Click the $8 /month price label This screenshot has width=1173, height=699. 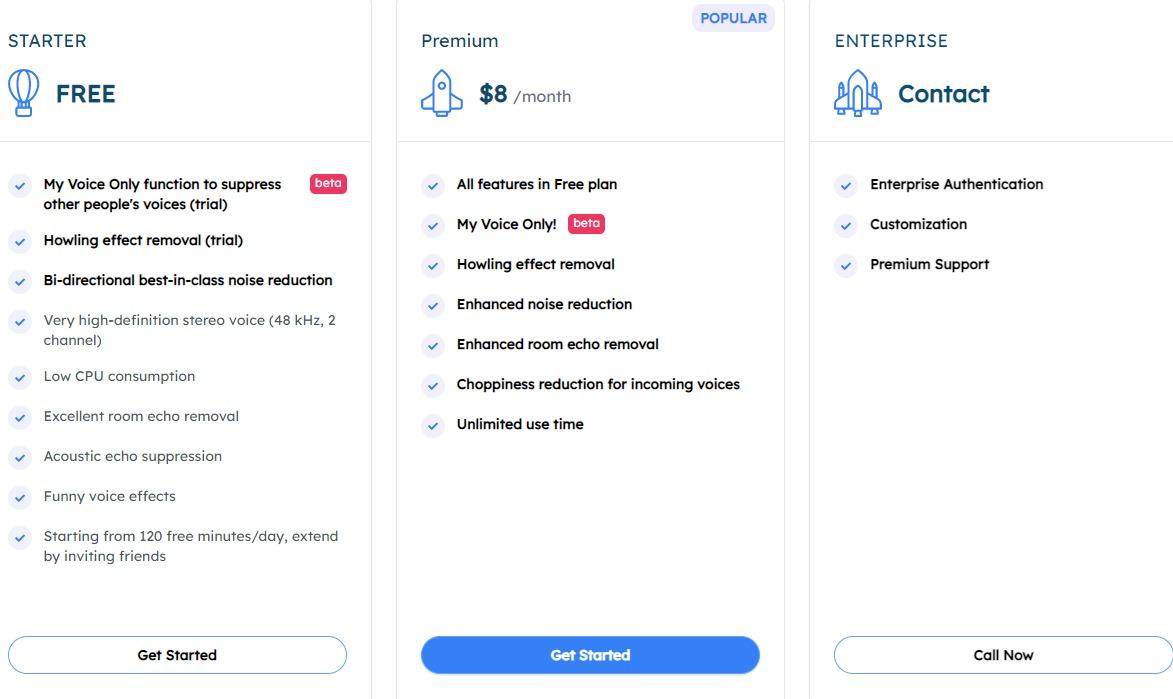pos(525,94)
